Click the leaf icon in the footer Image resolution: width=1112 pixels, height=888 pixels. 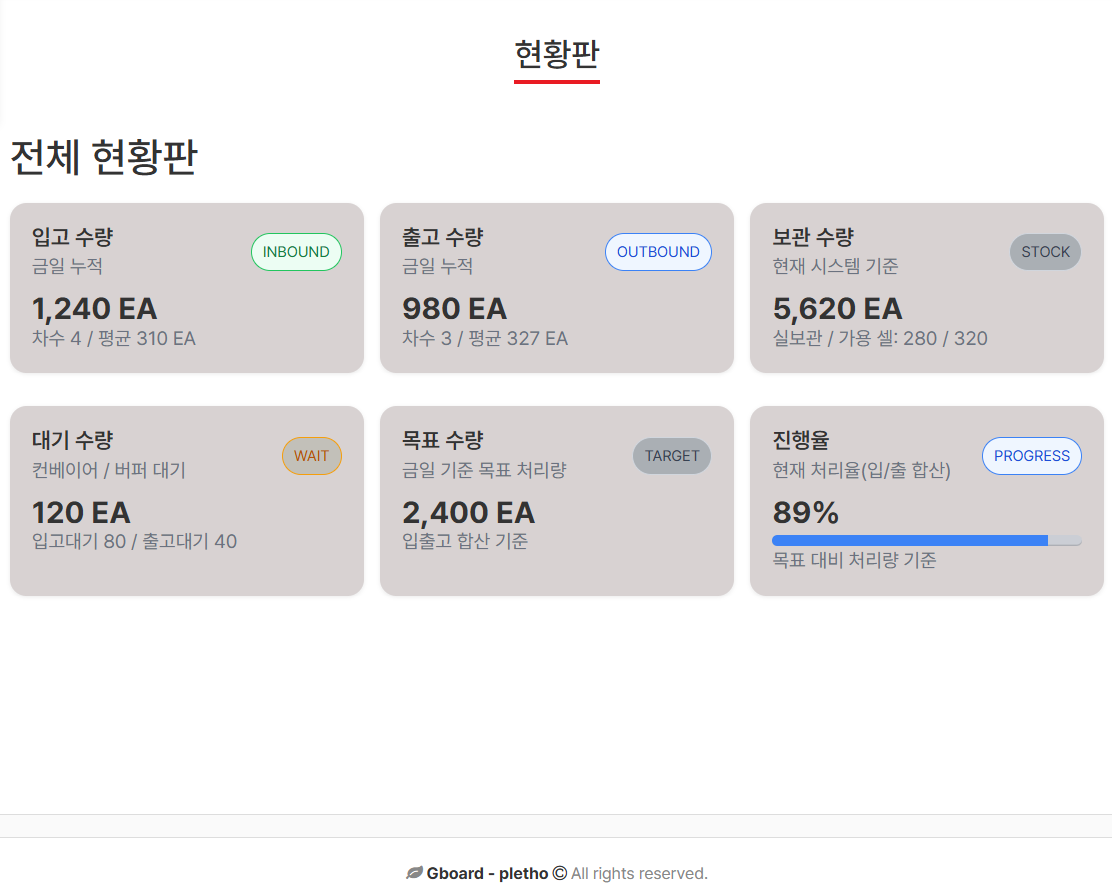pyautogui.click(x=414, y=873)
